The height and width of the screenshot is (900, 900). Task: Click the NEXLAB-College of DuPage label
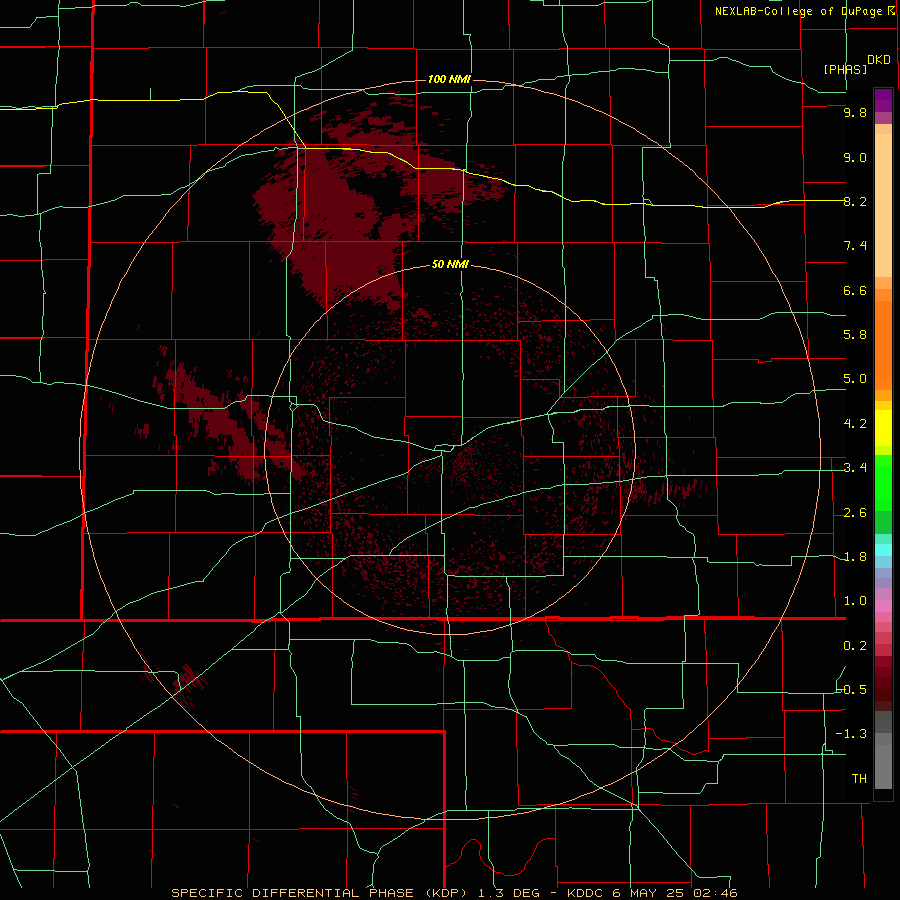(799, 11)
